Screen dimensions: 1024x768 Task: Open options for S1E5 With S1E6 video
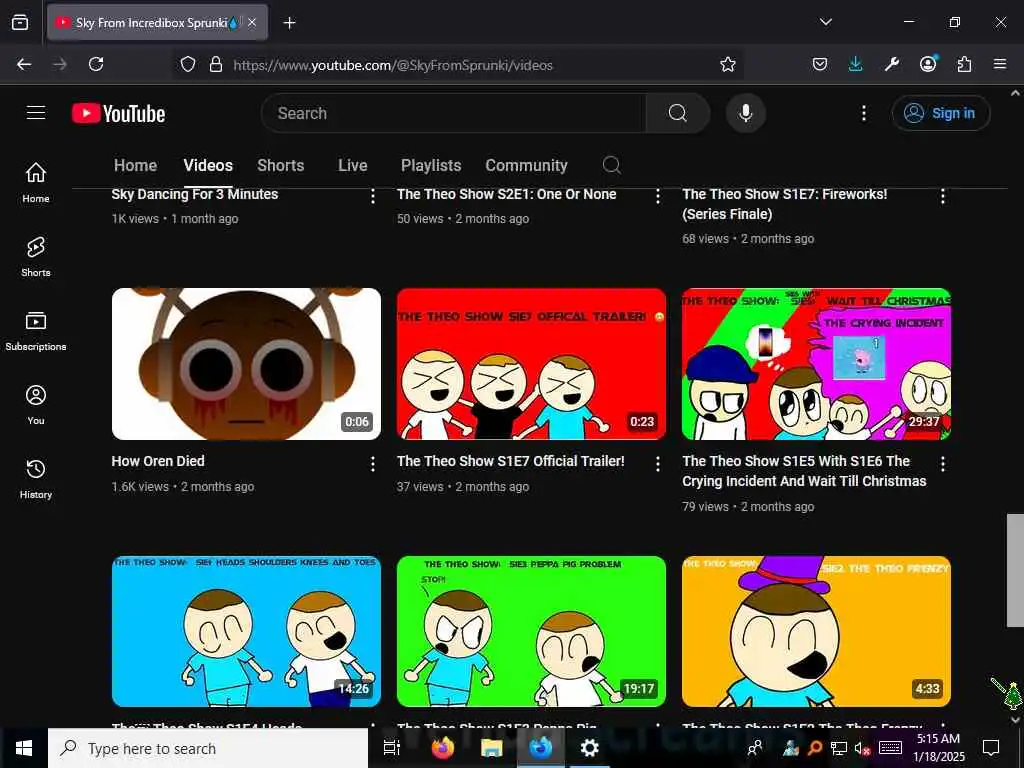[942, 464]
